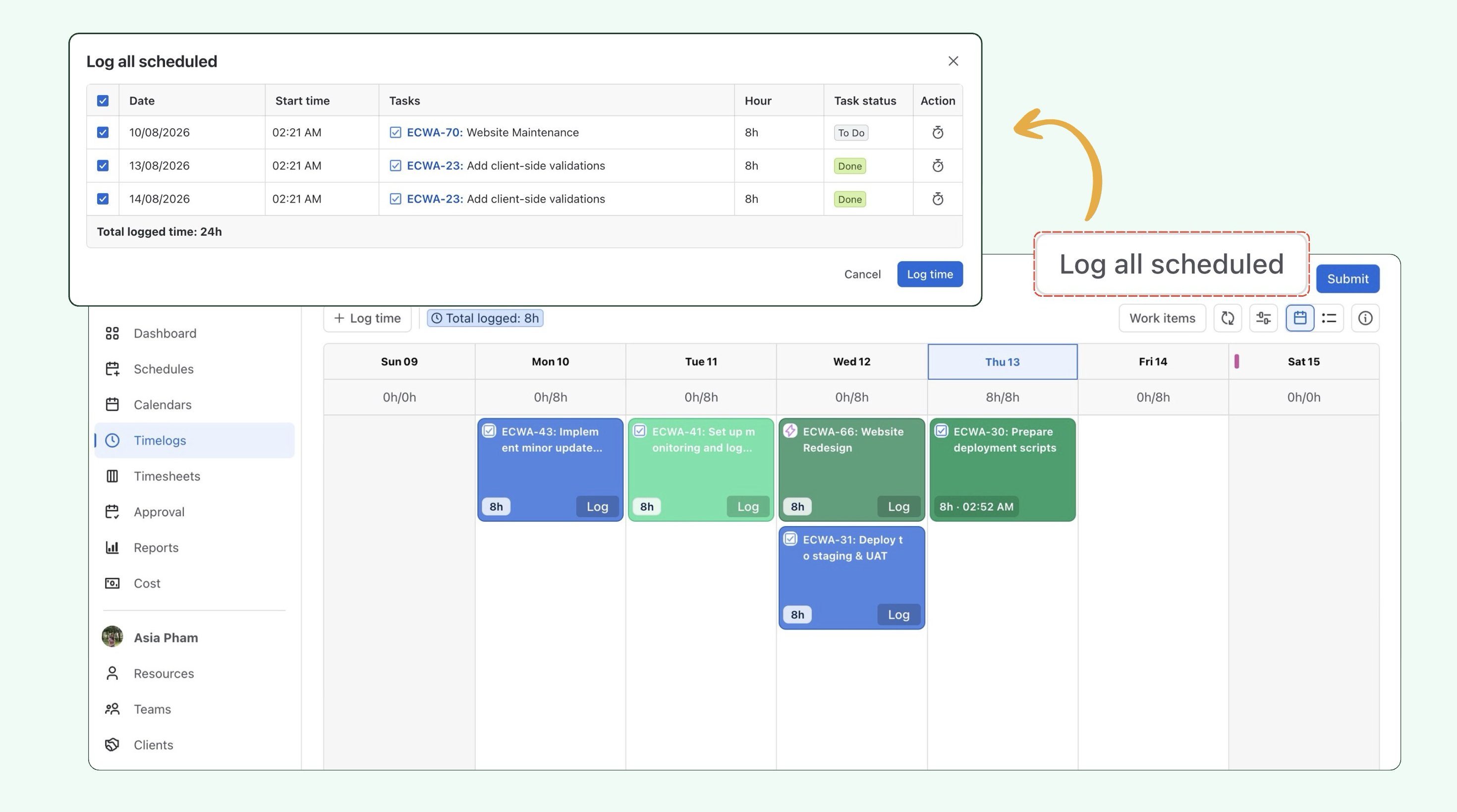Screen dimensions: 1457x812
Task: Cancel the Log all scheduled dialog
Action: [x=862, y=274]
